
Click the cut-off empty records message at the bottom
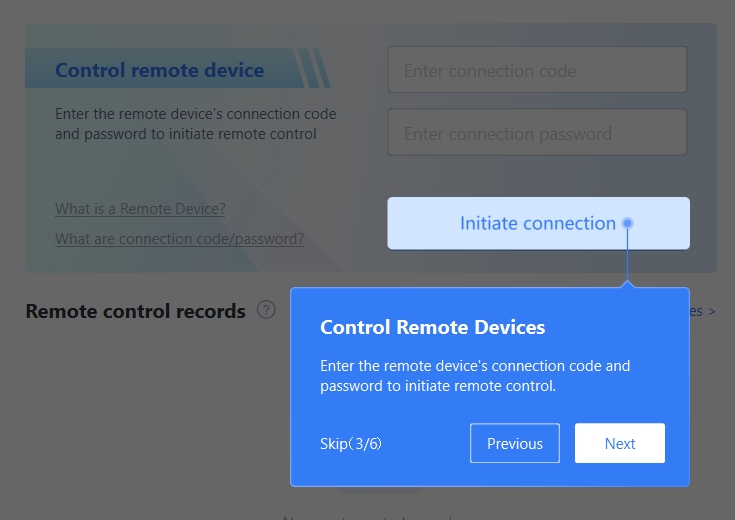pos(368,517)
